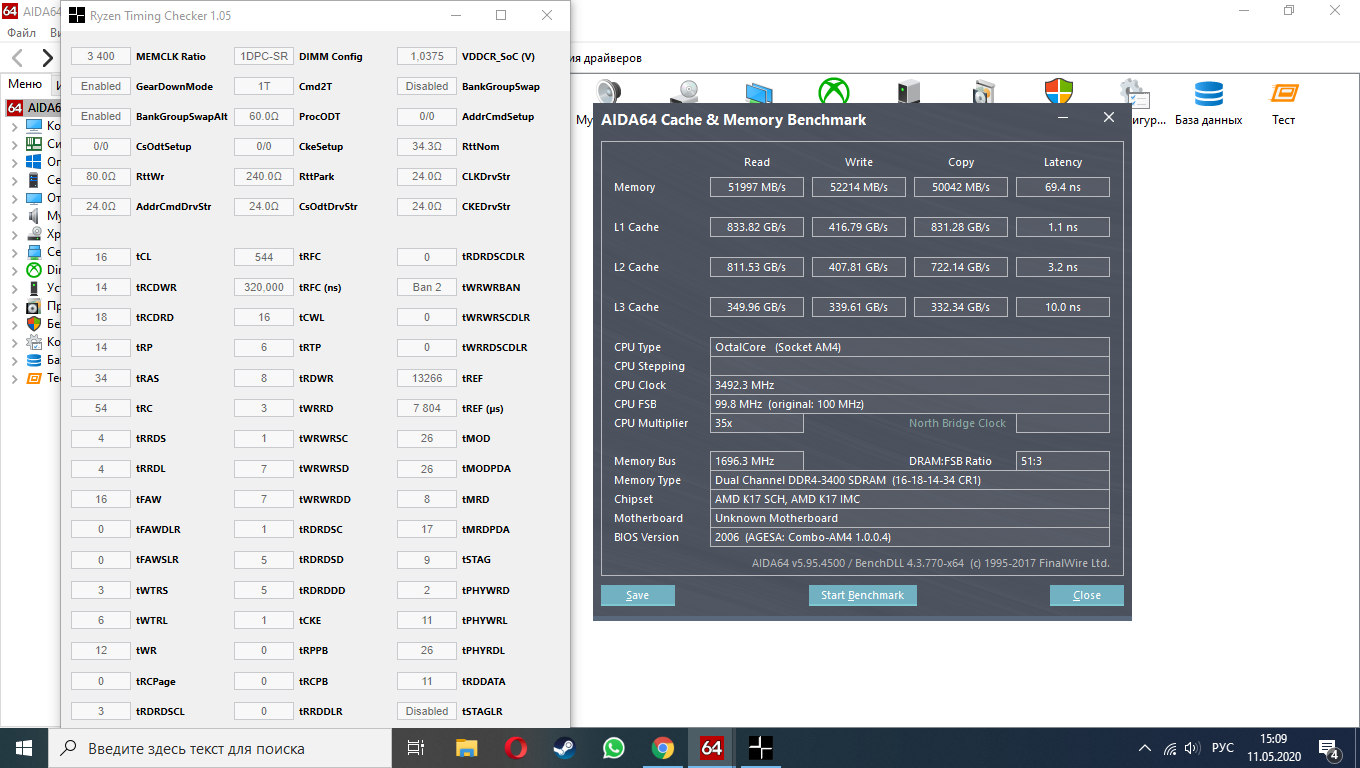Screen dimensions: 1360x768
Task: Click the Save button in benchmark window
Action: [x=637, y=595]
